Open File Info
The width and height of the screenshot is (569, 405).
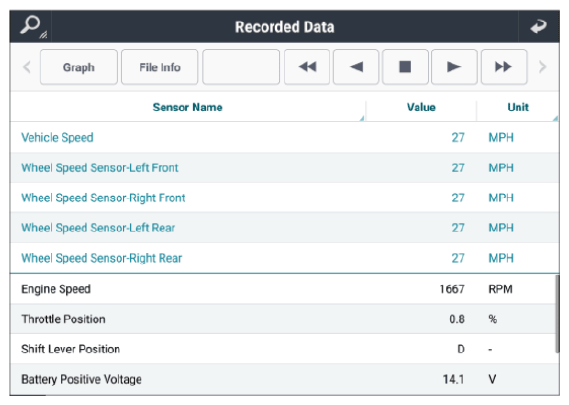(160, 67)
